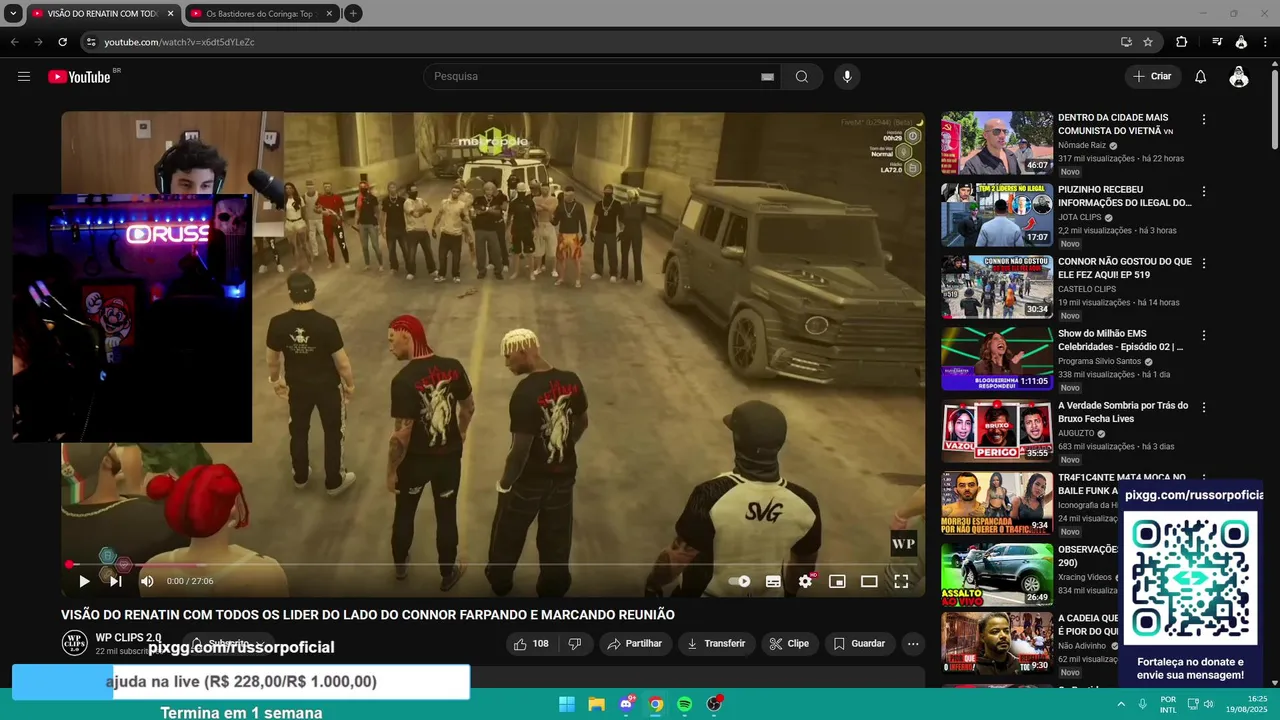Toggle autoplay switch in player
Image resolution: width=1280 pixels, height=720 pixels.
coord(740,581)
